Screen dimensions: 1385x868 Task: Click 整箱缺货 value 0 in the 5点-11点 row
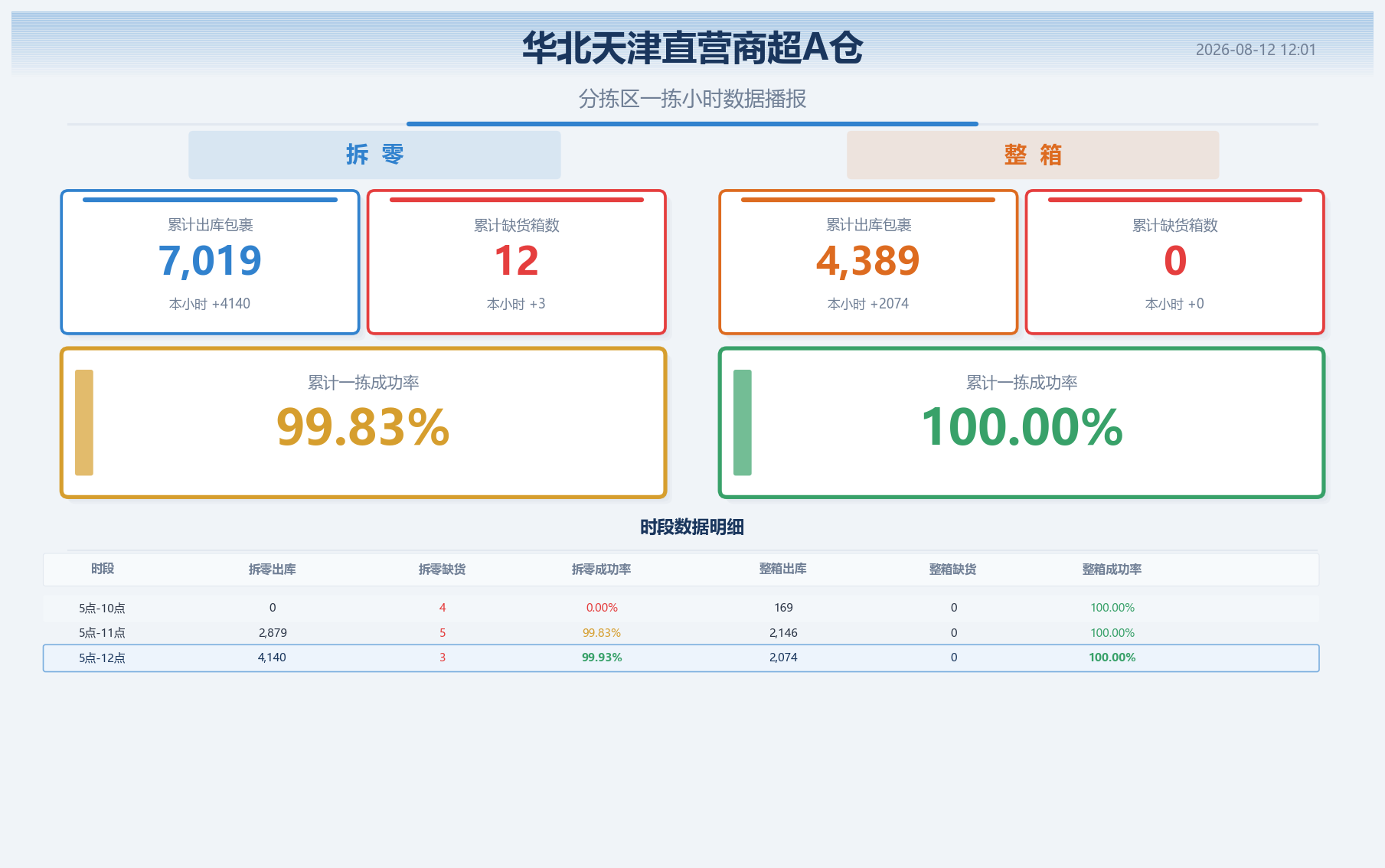[954, 633]
